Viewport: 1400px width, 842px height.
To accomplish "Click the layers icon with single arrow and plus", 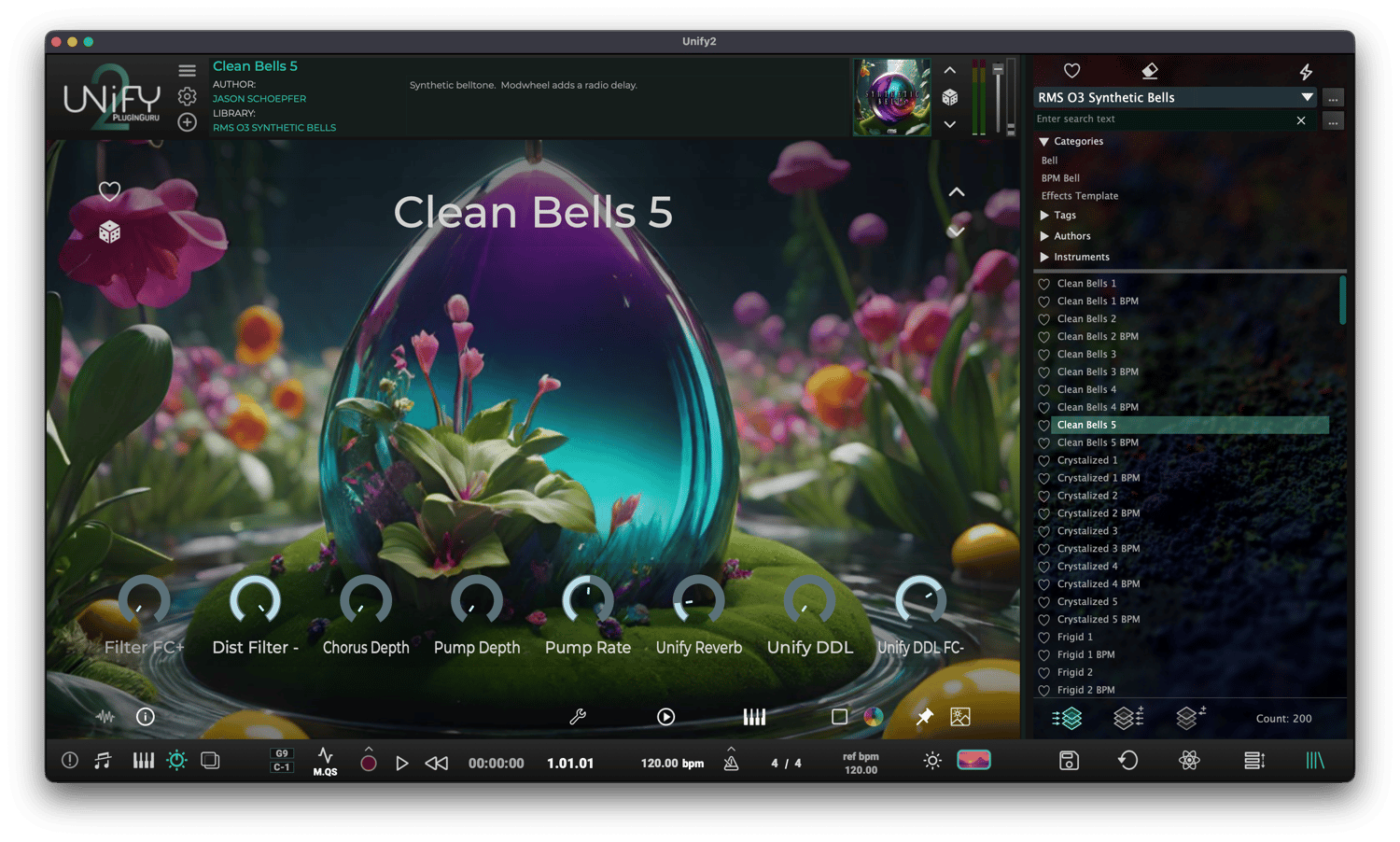I will pos(1190,718).
